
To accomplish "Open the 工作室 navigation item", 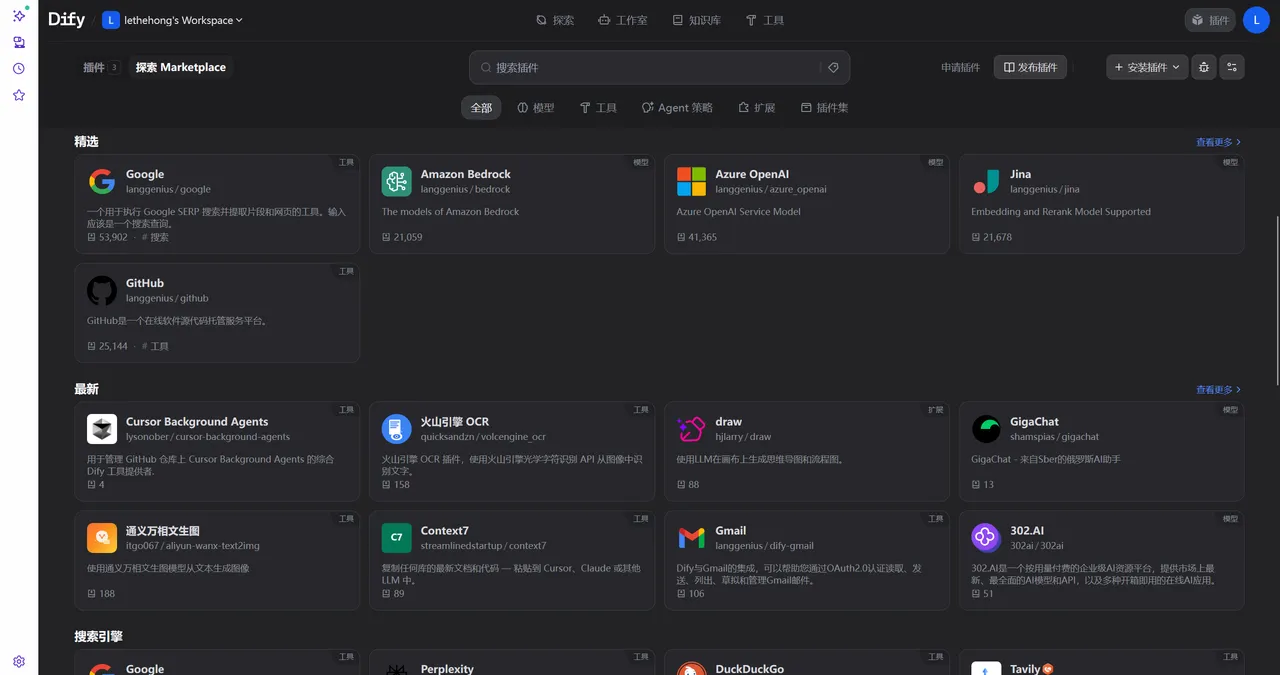I will (622, 20).
